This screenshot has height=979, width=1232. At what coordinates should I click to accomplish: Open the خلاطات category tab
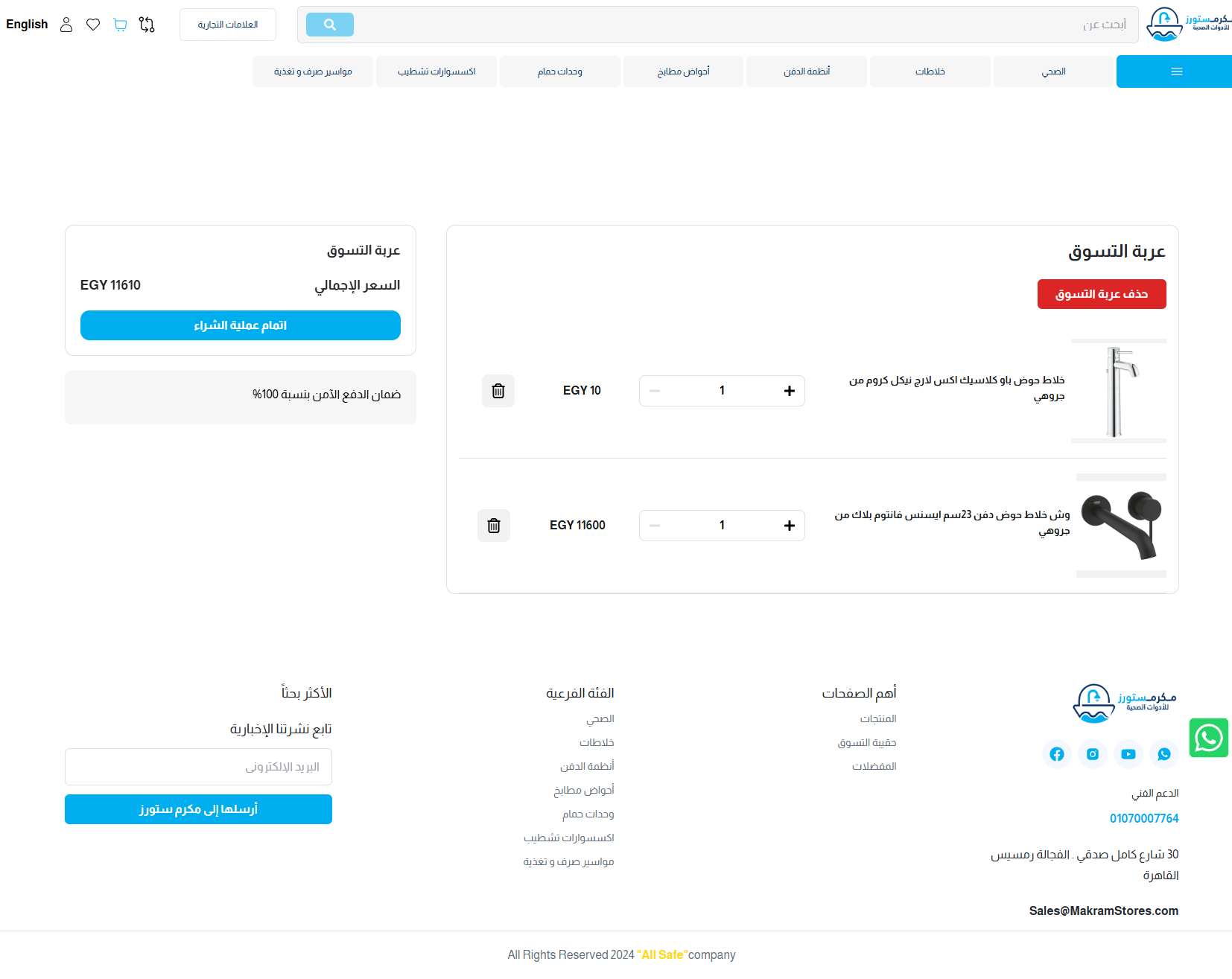pos(930,71)
